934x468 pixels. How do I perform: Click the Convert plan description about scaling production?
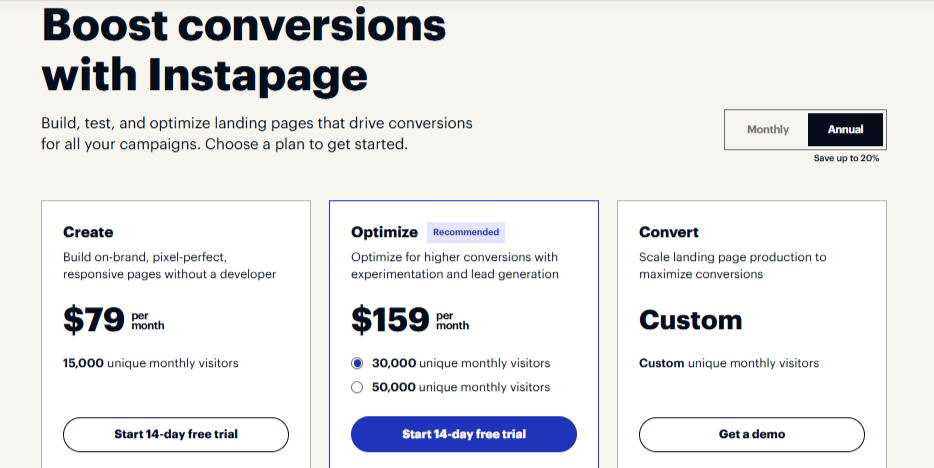point(733,266)
